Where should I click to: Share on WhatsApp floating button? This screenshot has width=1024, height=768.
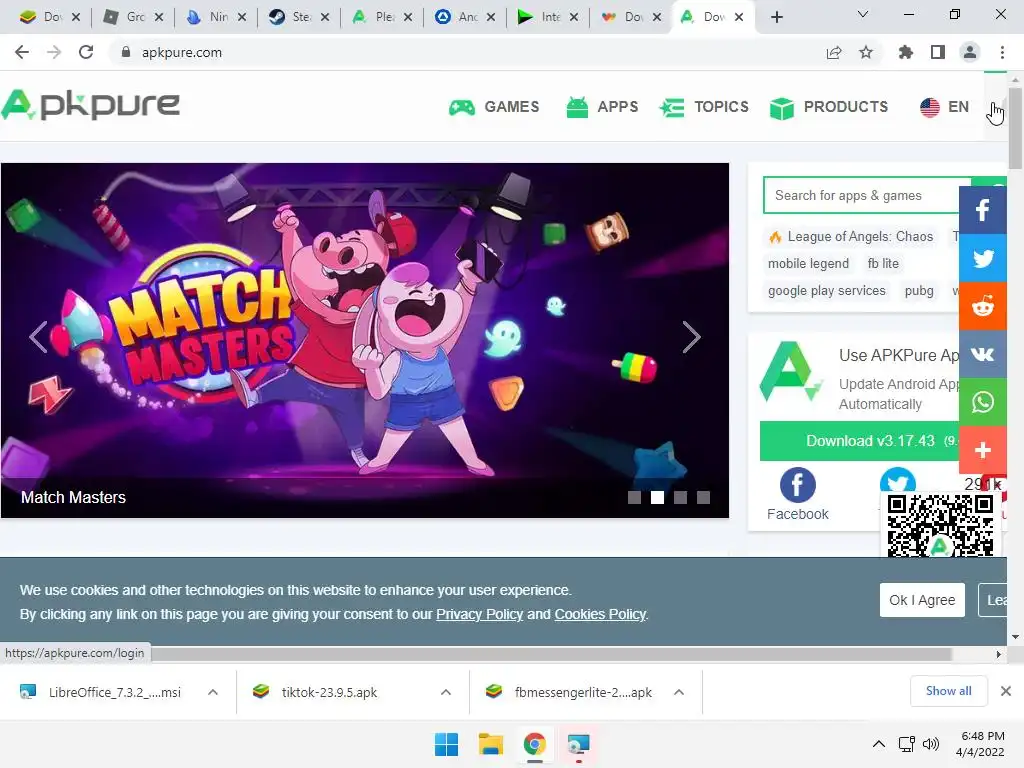tap(982, 402)
